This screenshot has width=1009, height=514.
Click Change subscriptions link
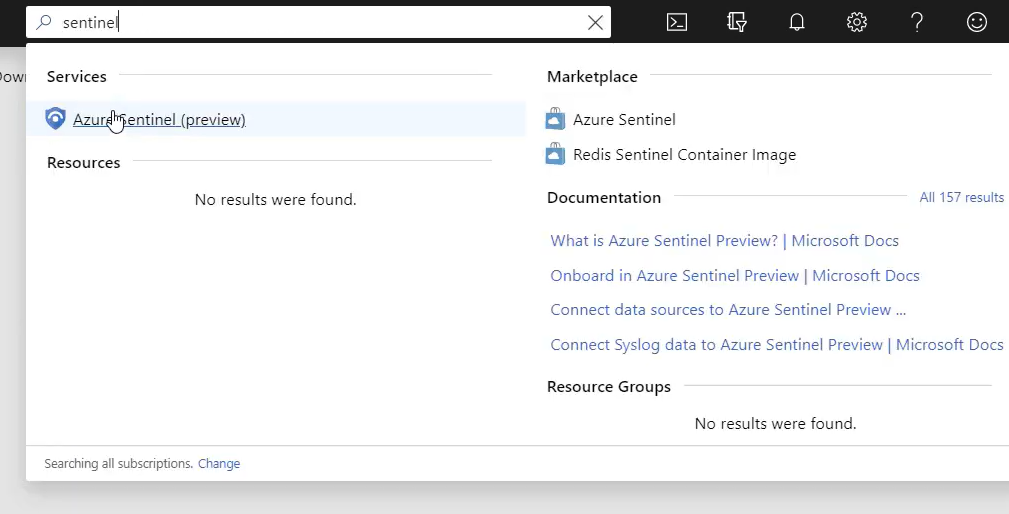tap(219, 463)
